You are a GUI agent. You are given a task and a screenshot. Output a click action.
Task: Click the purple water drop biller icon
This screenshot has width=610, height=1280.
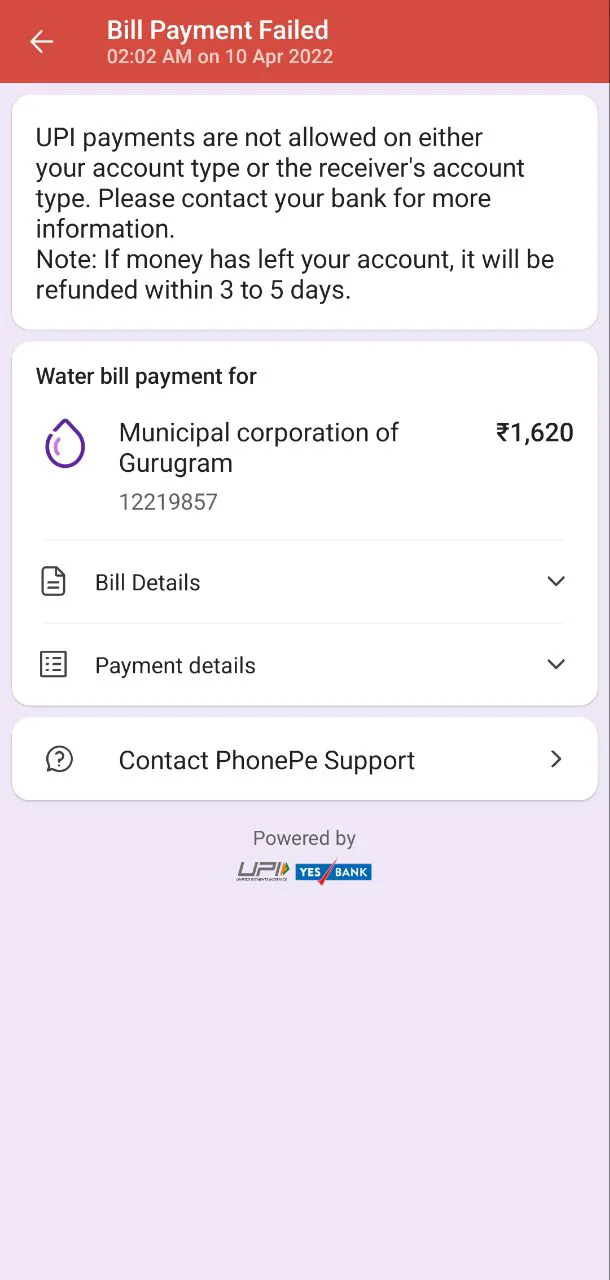pos(65,443)
